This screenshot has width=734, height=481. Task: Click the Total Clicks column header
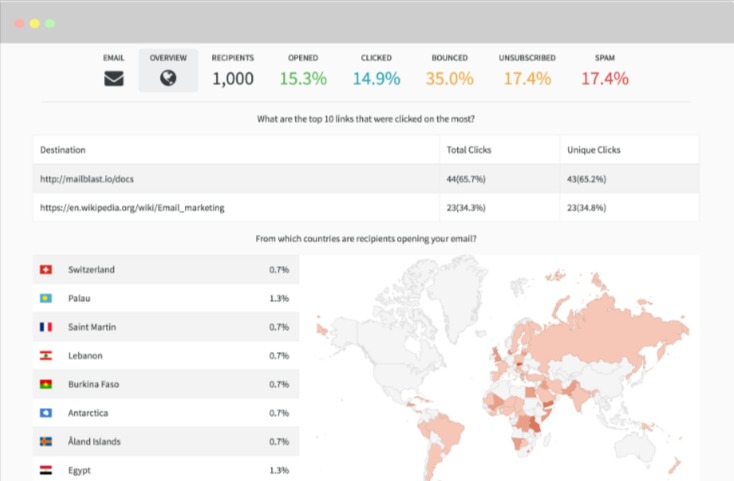point(469,150)
